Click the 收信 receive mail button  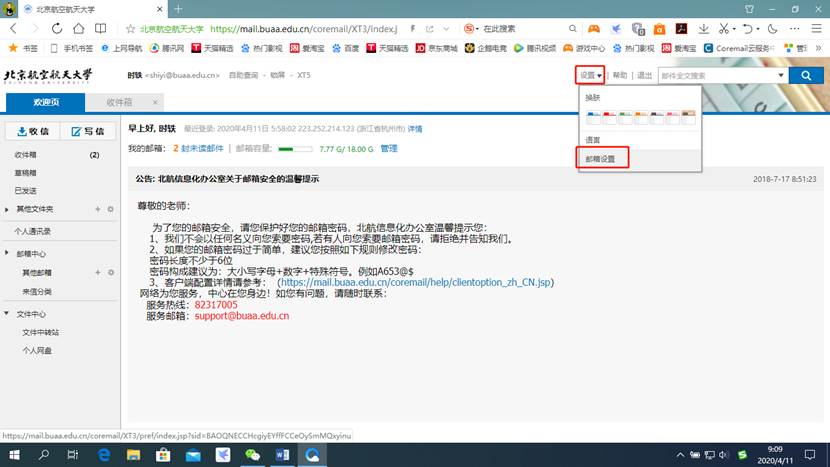(32, 131)
